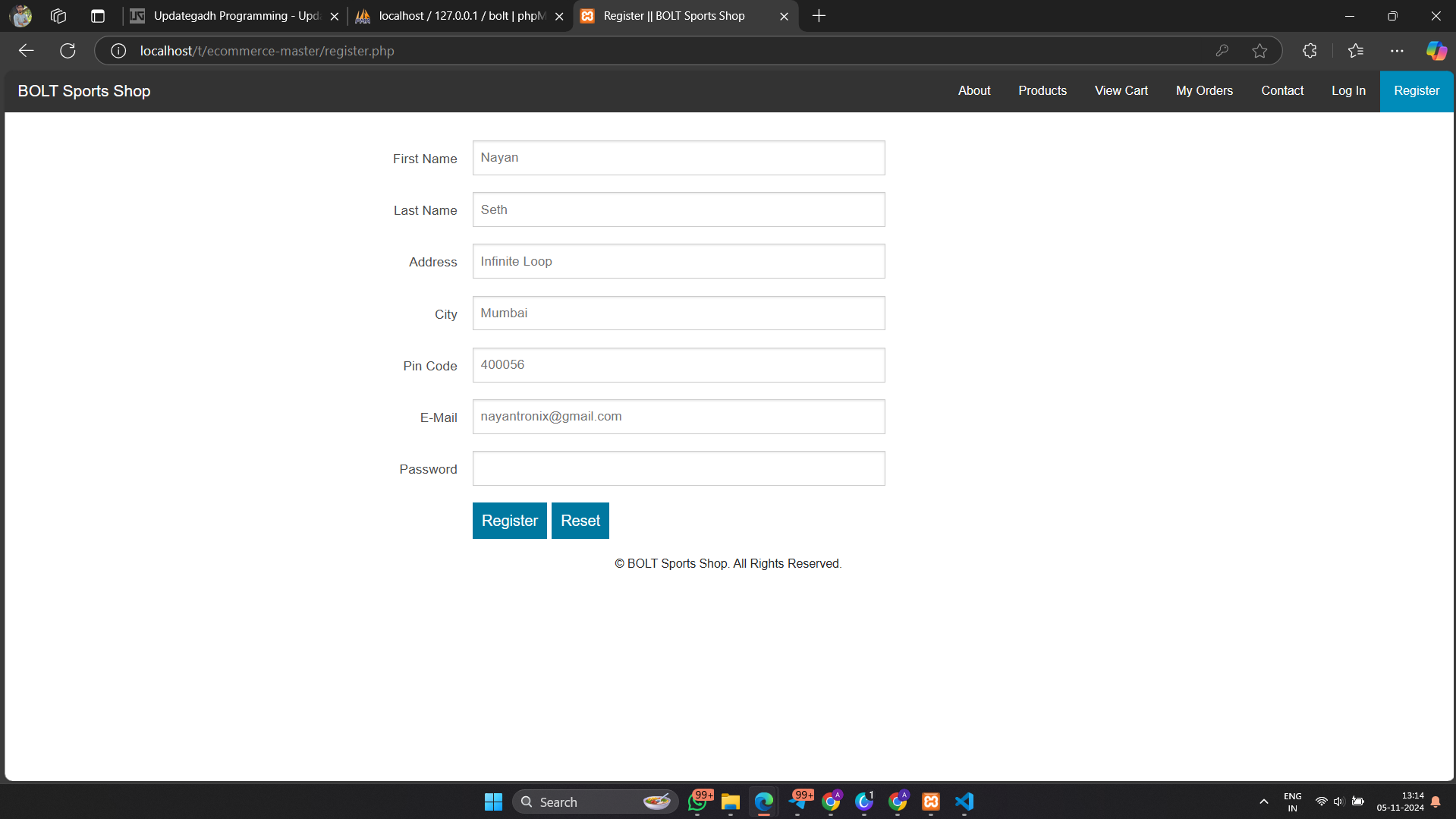Click the empty Password input field
This screenshot has height=819, width=1456.
[678, 468]
